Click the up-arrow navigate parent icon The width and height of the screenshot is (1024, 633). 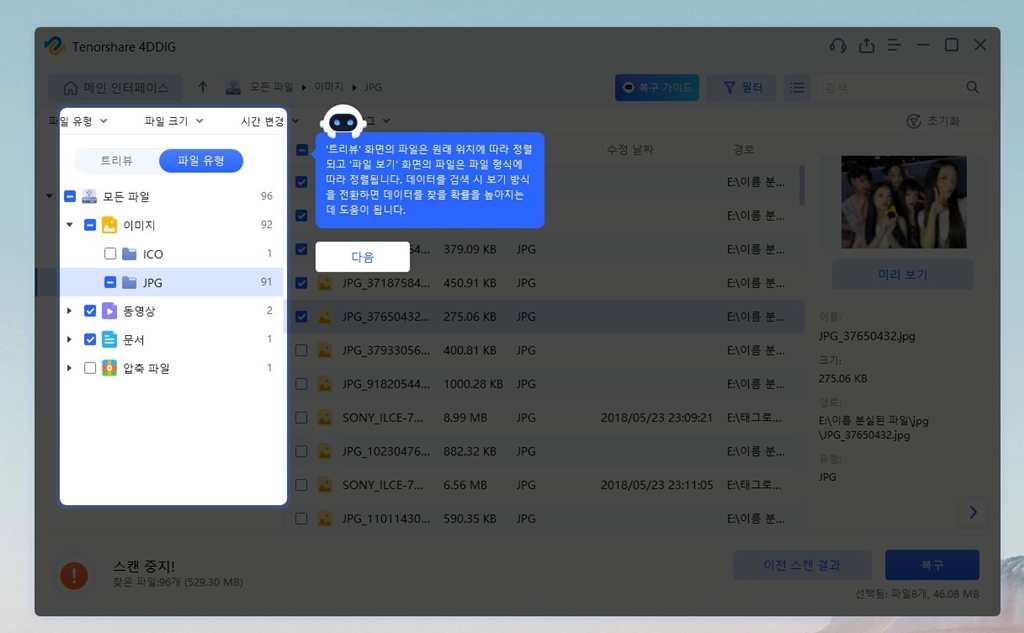point(203,87)
